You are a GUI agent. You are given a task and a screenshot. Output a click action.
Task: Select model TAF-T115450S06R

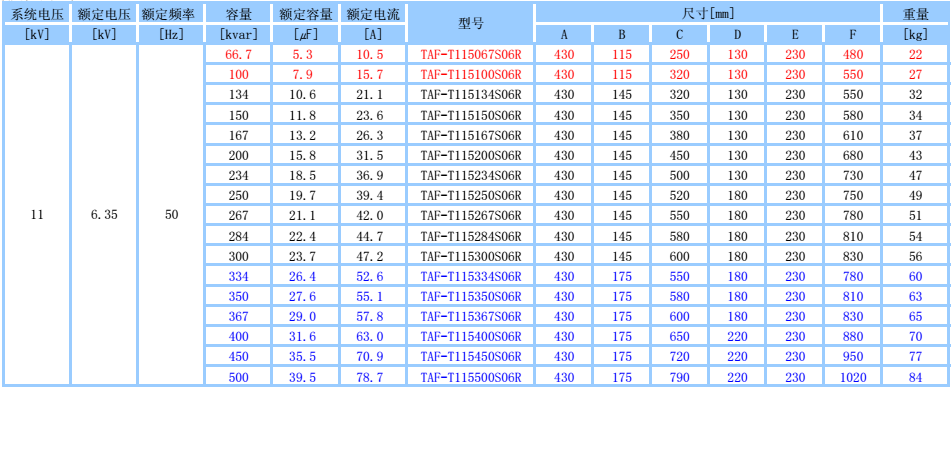click(x=471, y=357)
